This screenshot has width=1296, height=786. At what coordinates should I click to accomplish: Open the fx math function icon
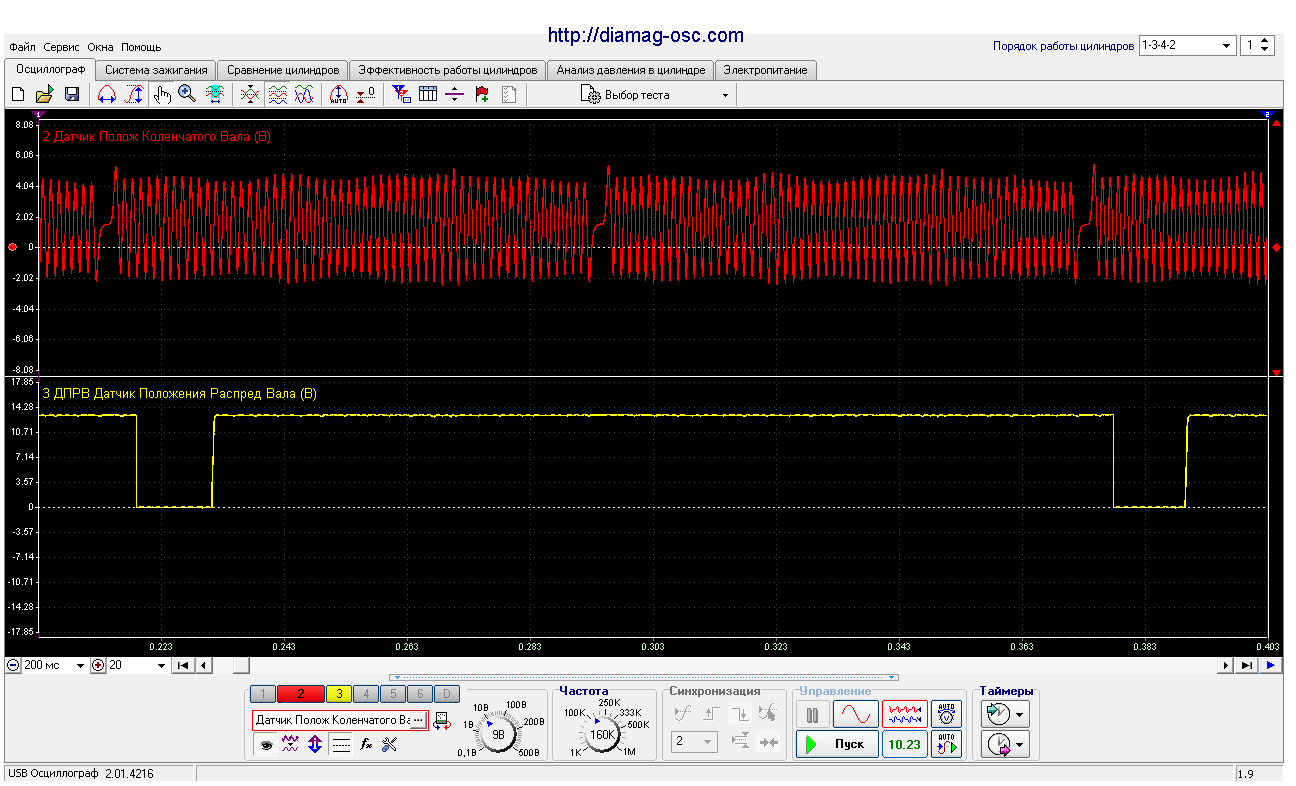click(x=366, y=744)
